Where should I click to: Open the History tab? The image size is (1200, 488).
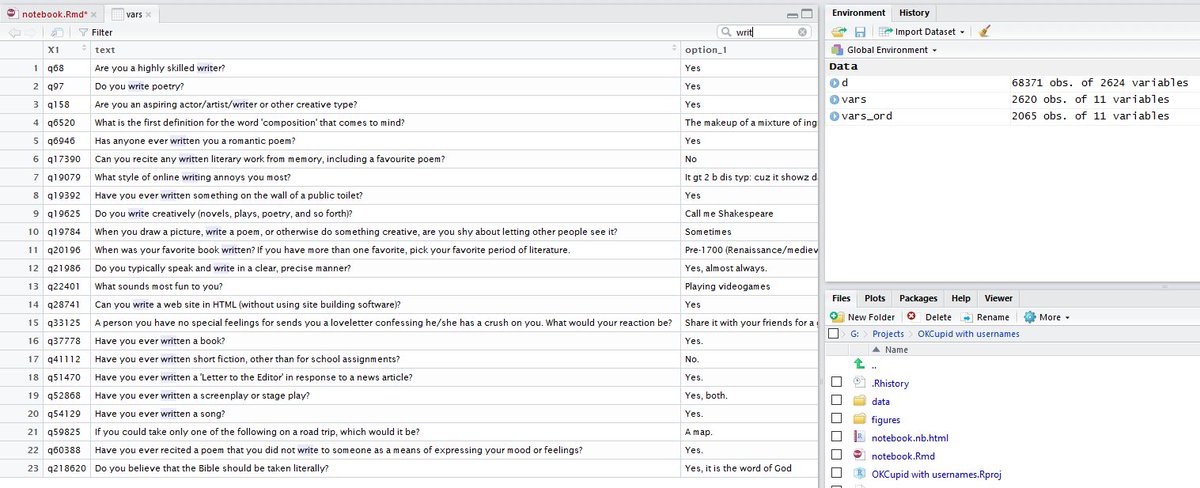coord(914,13)
